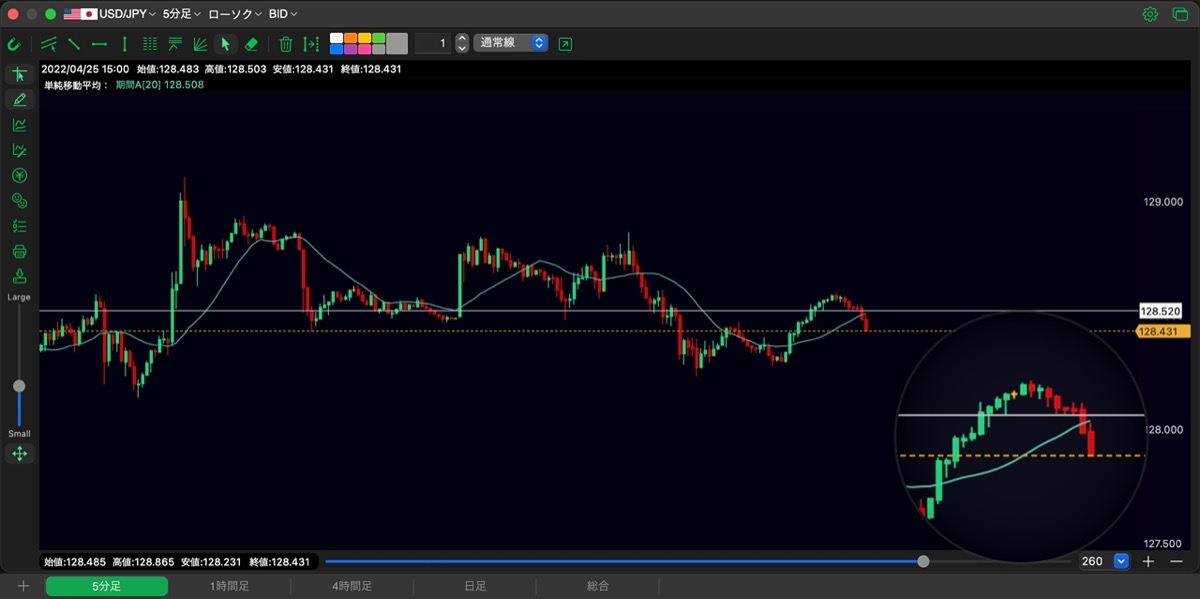Screen dimensions: 1200x599
Task: Click the four-arrow move icon in sidebar
Action: pos(19,454)
